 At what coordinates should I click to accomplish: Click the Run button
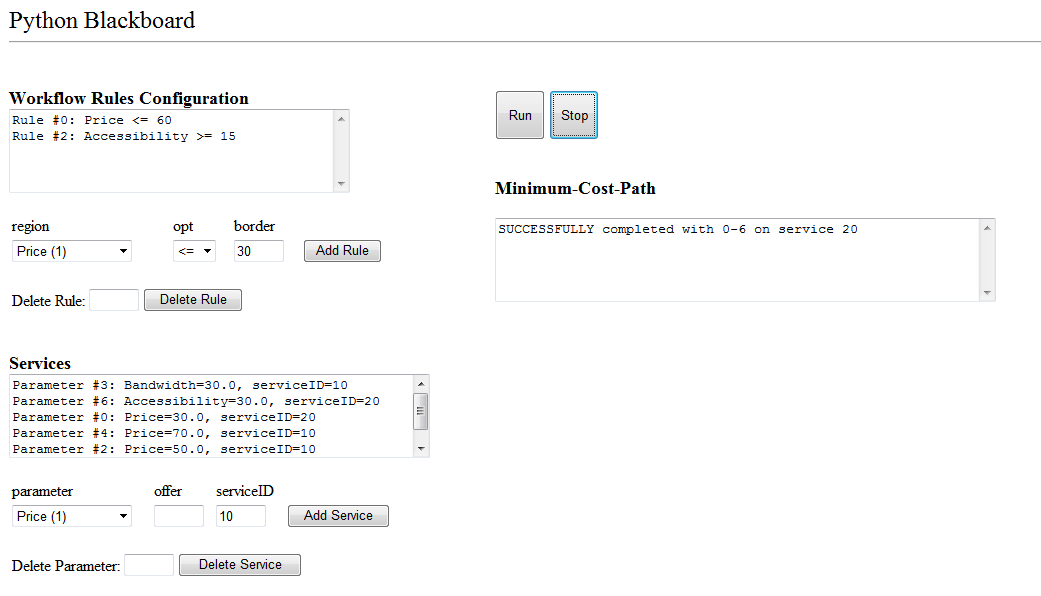[x=520, y=115]
